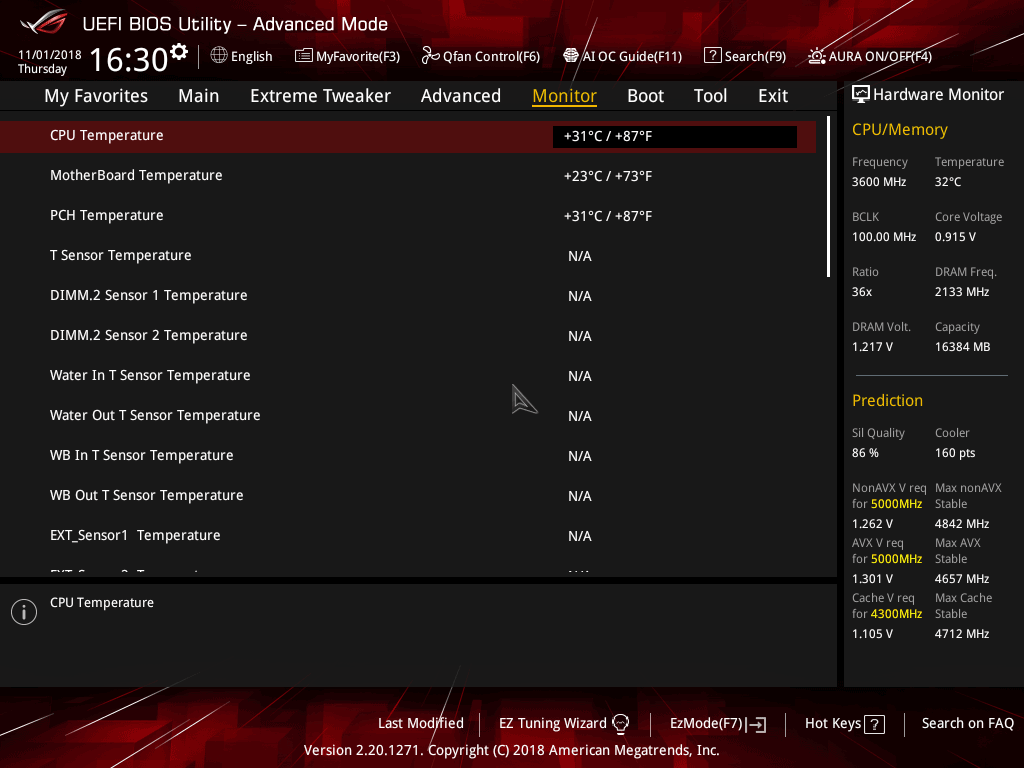
Task: Switch to EzMode(F7)
Action: pyautogui.click(x=718, y=724)
